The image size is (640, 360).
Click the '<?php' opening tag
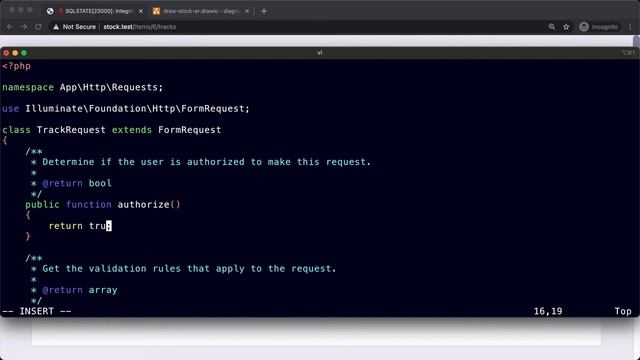(16, 66)
